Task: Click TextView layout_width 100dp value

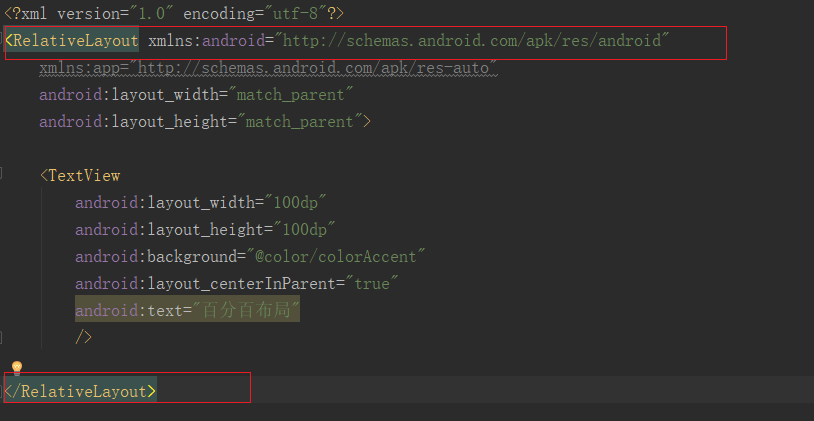Action: [x=295, y=203]
